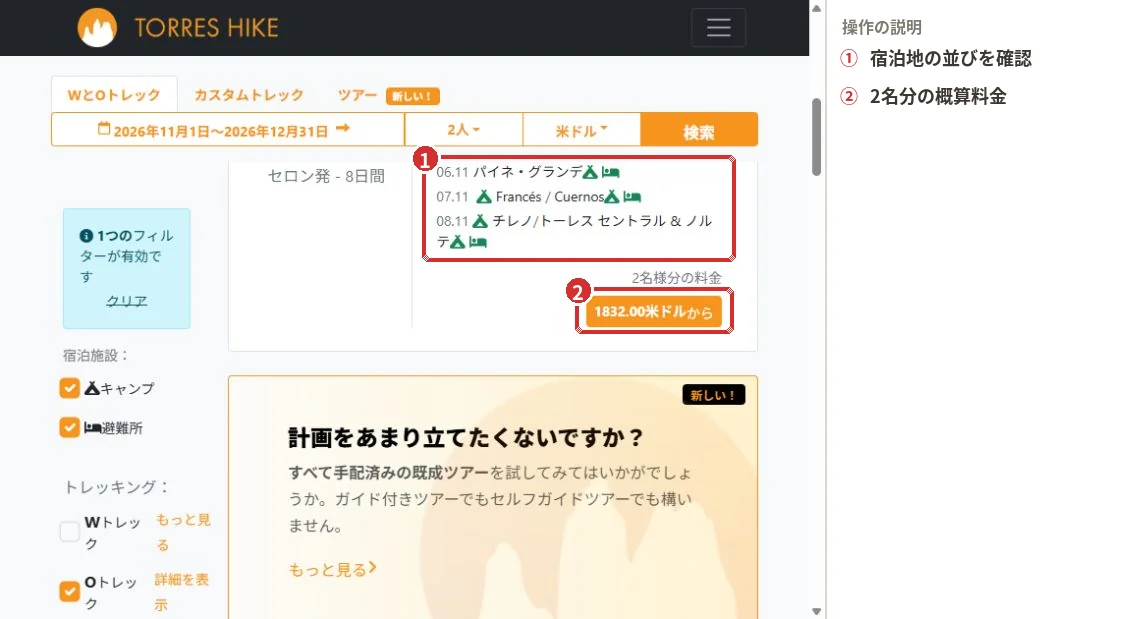Click the 1832.00米ドルから price button
Viewport: 1124px width, 619px height.
tap(653, 312)
